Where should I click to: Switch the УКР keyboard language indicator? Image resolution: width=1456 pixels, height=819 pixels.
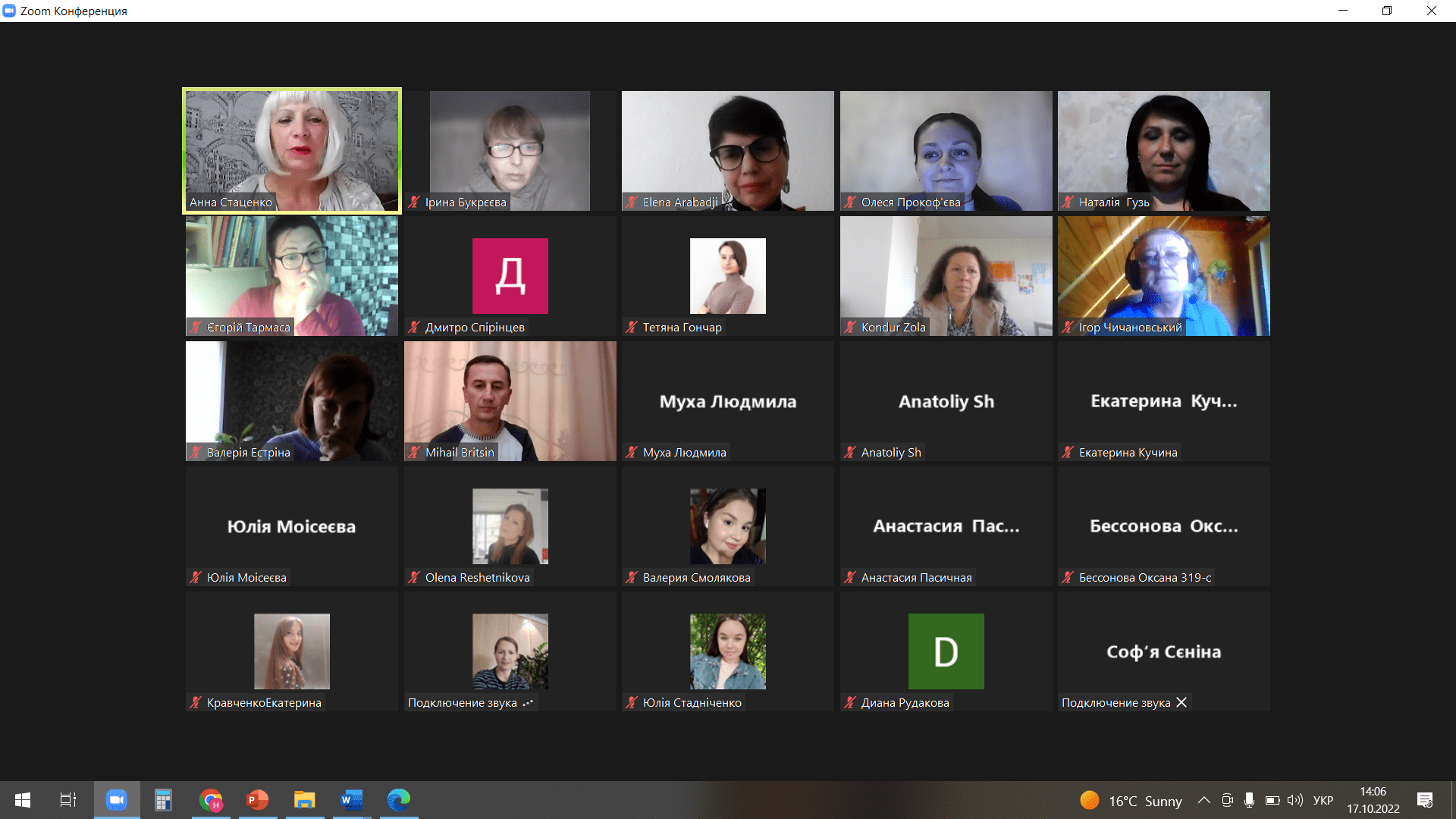point(1323,801)
